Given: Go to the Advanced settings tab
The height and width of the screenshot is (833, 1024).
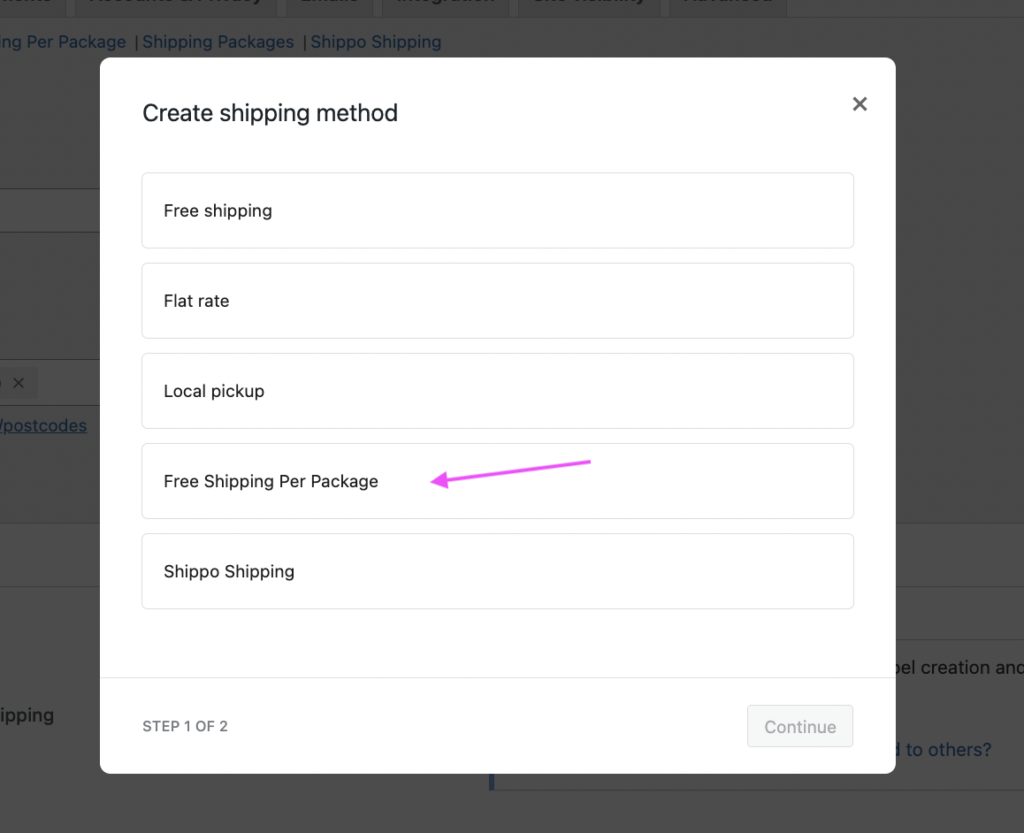Looking at the screenshot, I should click(727, 4).
